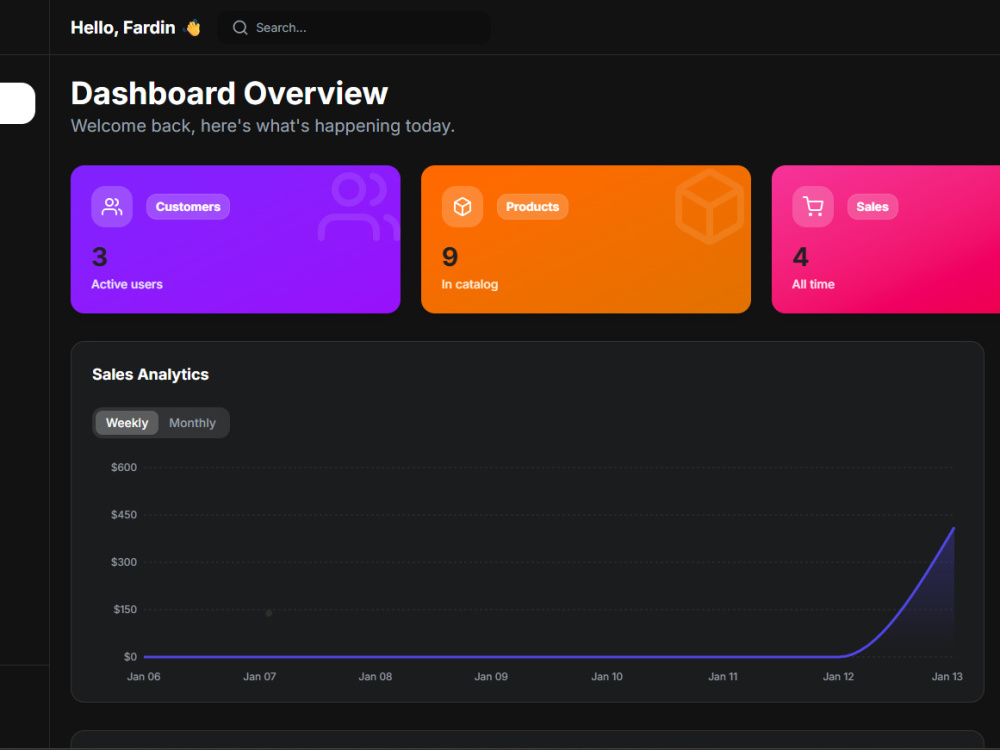Click the Customers badge label
1000x750 pixels.
point(188,207)
